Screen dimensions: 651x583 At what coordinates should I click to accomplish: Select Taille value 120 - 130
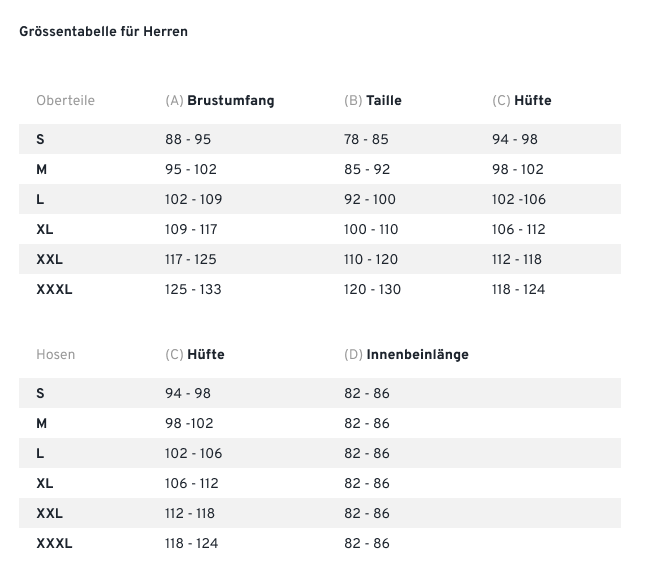pos(372,290)
